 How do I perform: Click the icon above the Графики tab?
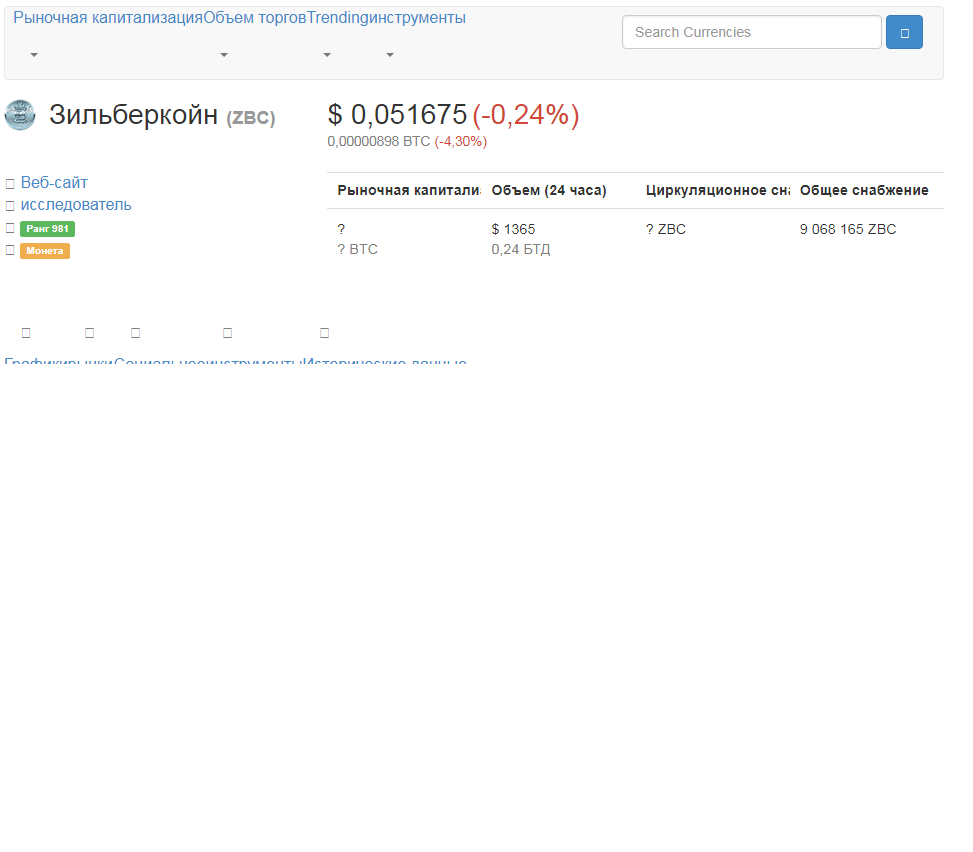click(x=26, y=333)
